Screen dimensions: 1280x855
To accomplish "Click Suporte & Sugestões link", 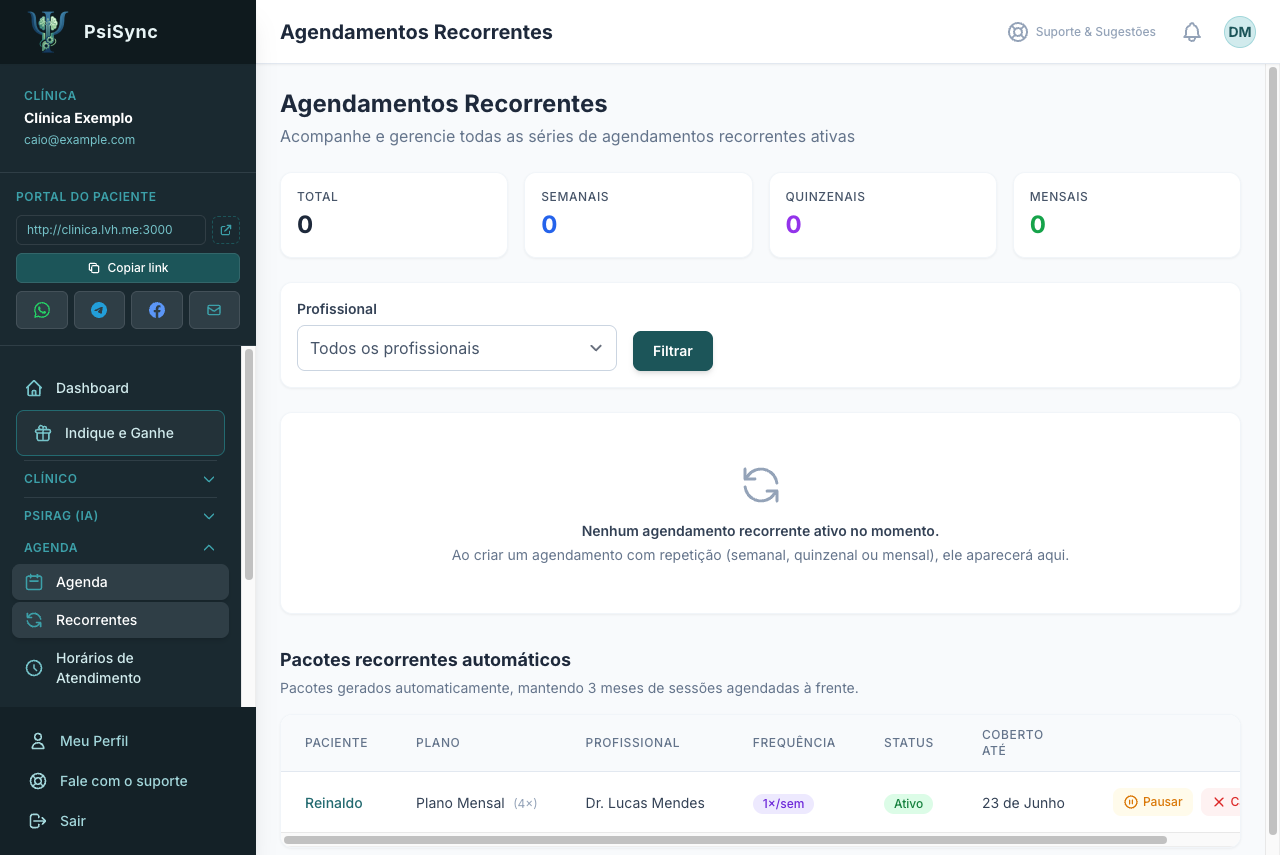I will (x=1082, y=32).
